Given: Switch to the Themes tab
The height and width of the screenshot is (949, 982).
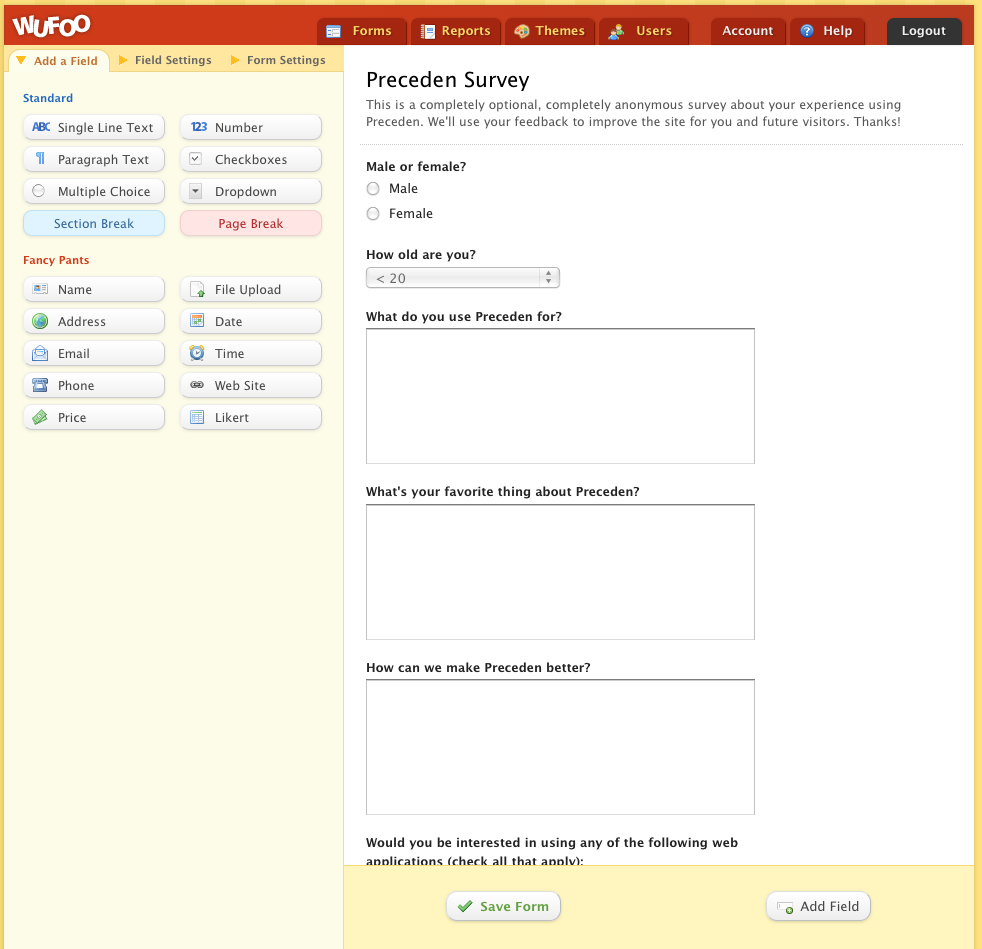Looking at the screenshot, I should coord(550,31).
